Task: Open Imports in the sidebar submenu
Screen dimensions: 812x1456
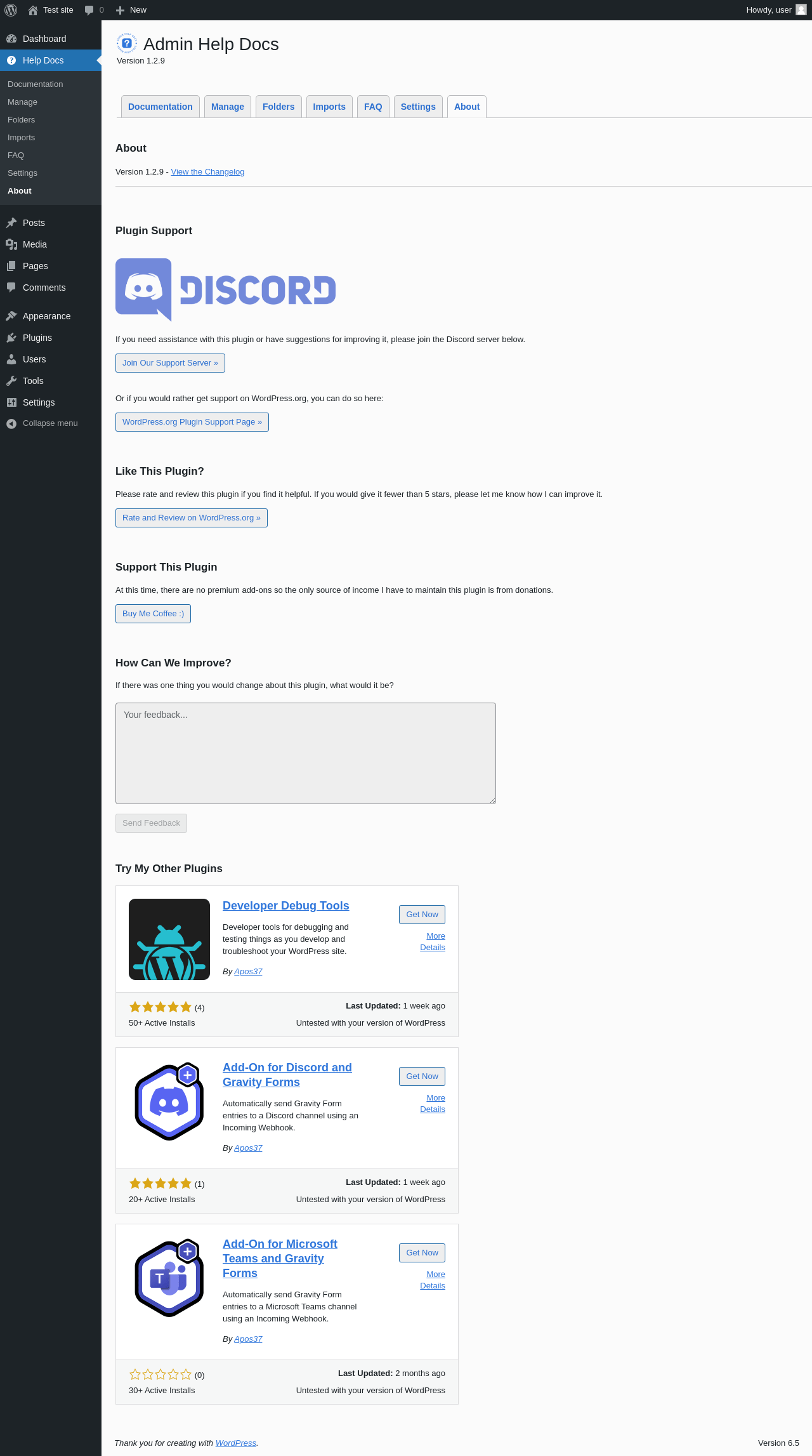Action: pyautogui.click(x=22, y=138)
